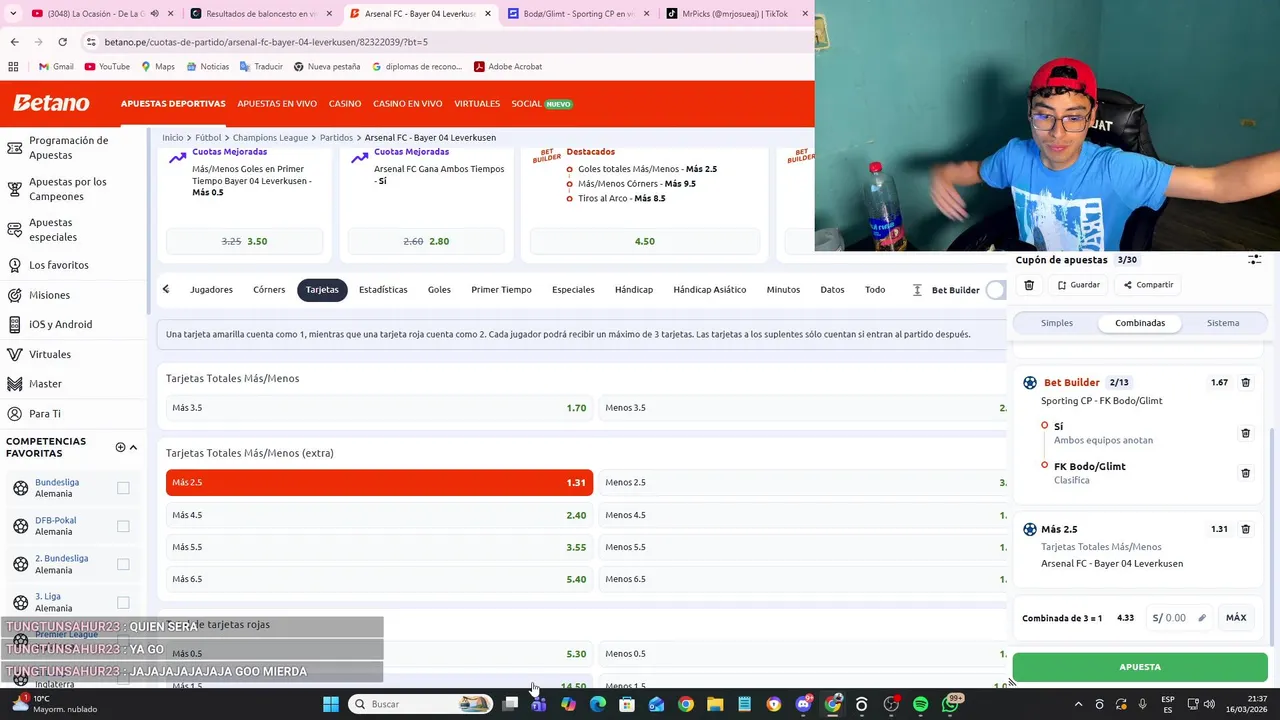Open Los favoritos sidebar item
Image resolution: width=1280 pixels, height=720 pixels.
point(58,265)
